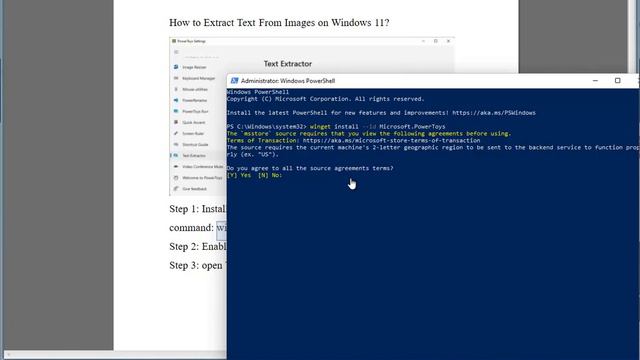
Task: Click the '[Y] Yes' option text
Action: point(239,175)
